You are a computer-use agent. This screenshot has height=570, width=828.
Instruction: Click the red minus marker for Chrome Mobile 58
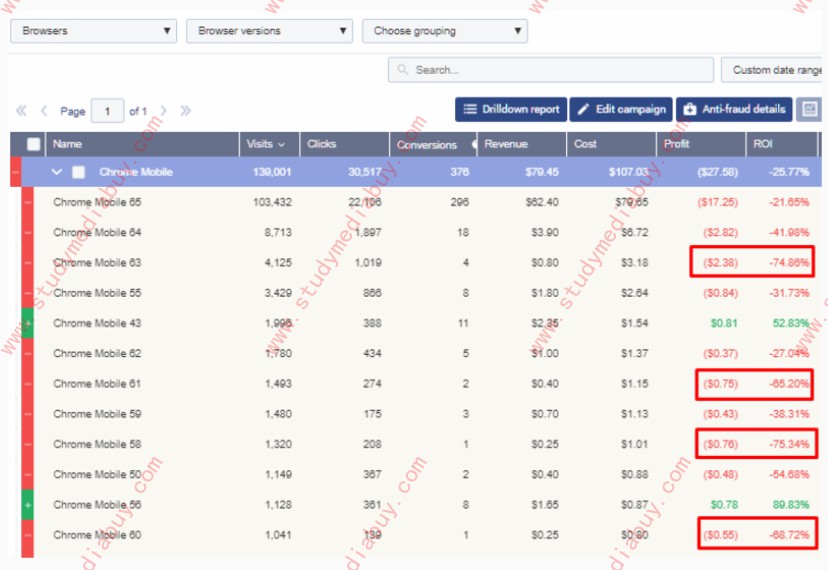[27, 444]
